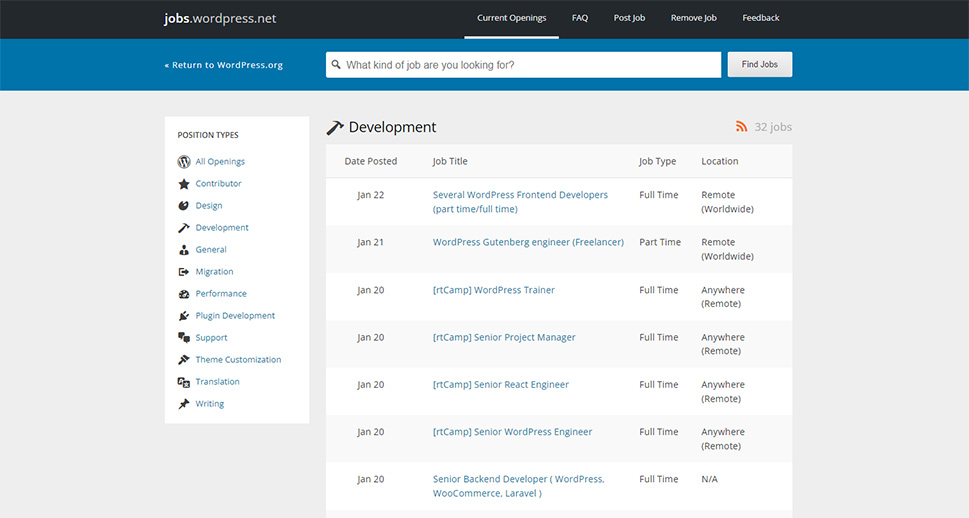Open the [rtCamp] Senior WordPress Engineer job
The image size is (969, 518).
[512, 432]
